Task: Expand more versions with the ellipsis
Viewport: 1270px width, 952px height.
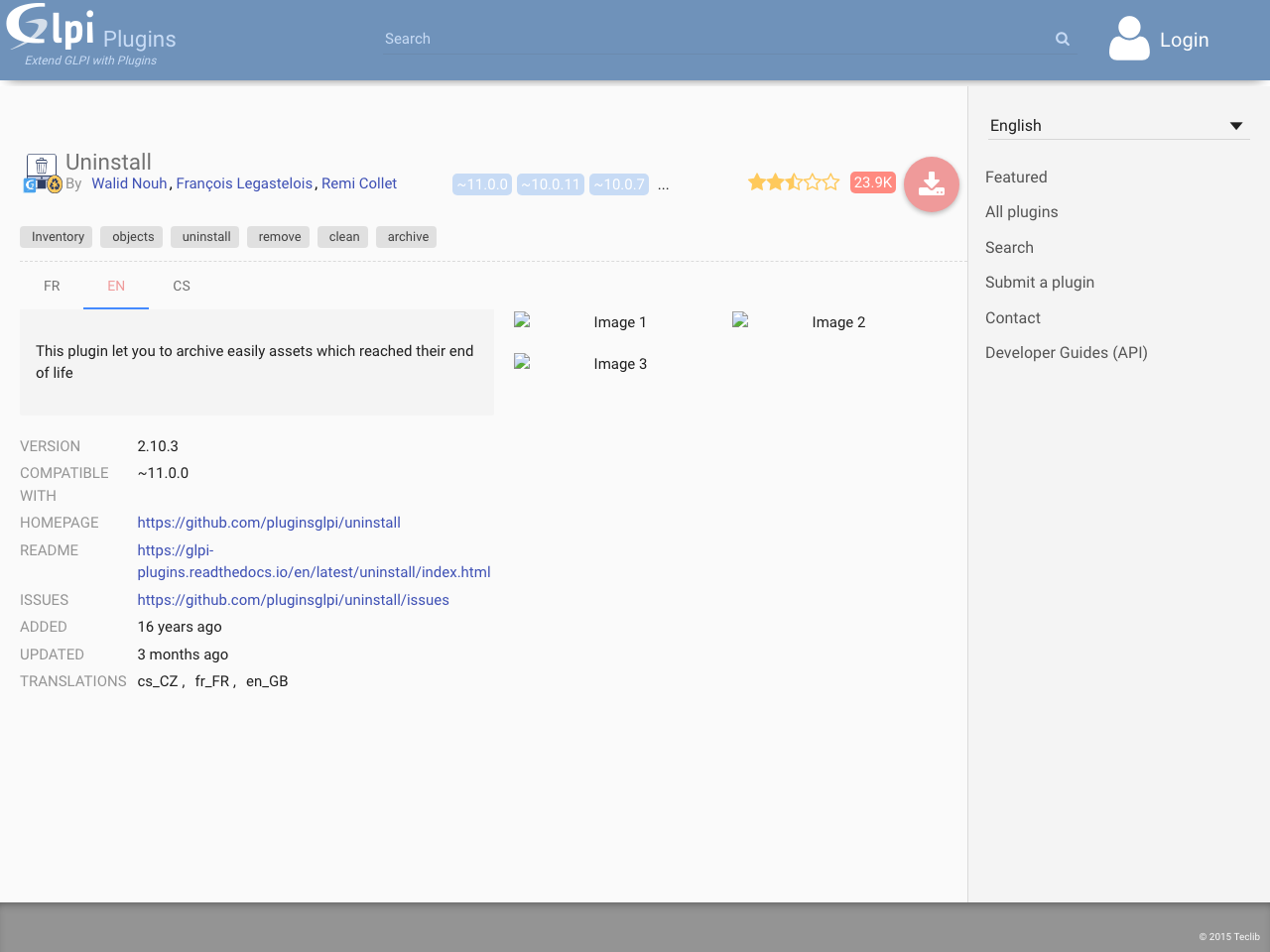Action: pos(663,185)
